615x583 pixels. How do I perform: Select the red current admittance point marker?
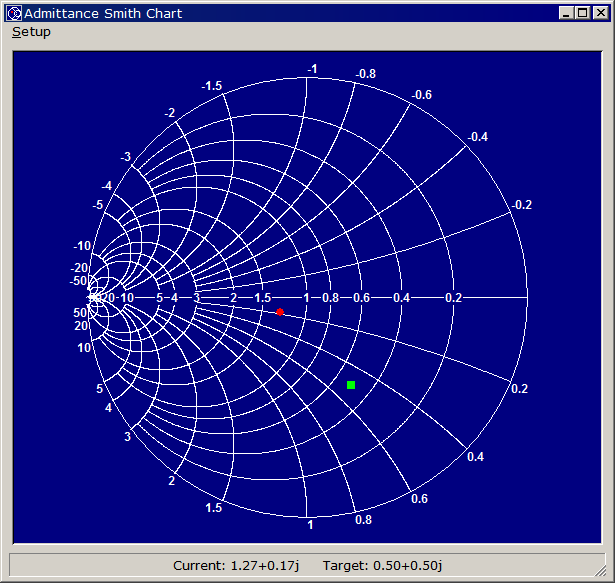280,312
